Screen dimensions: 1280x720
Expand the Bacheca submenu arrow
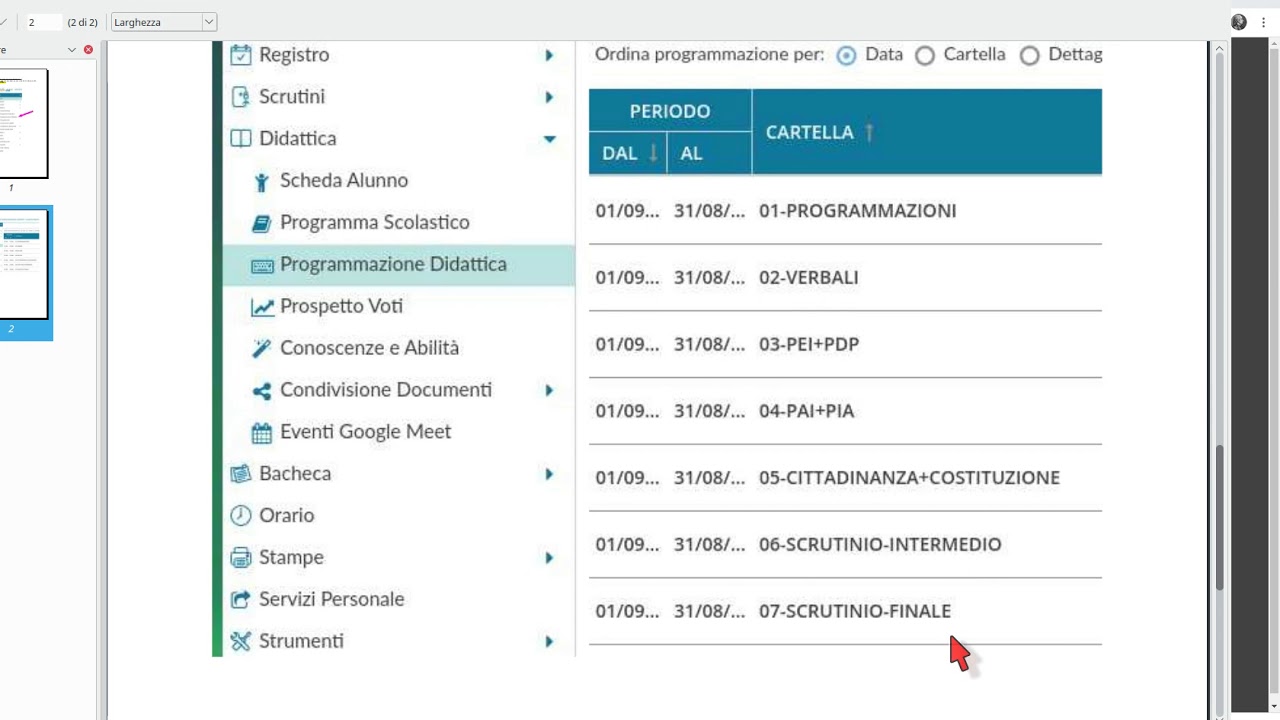point(549,474)
